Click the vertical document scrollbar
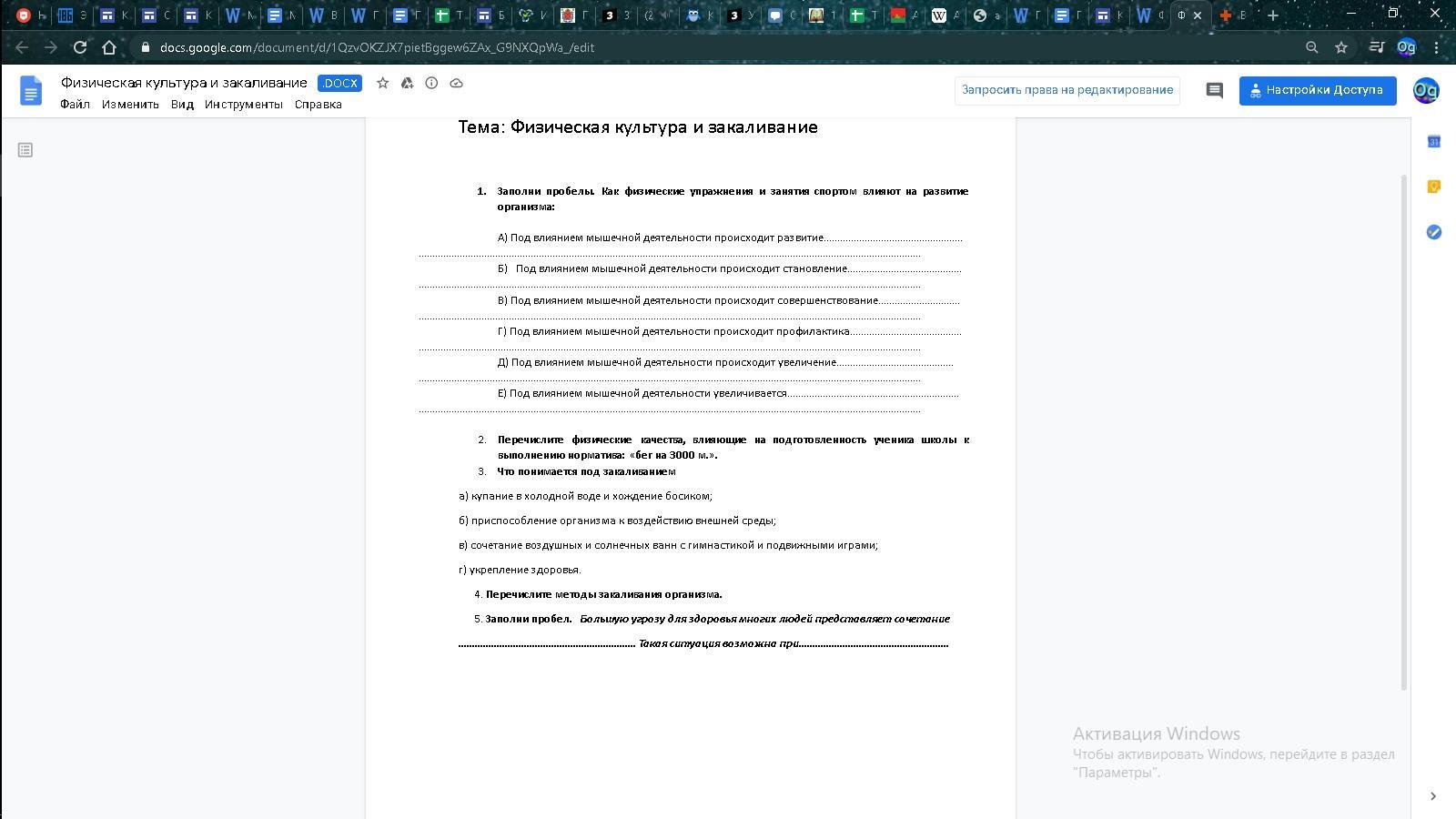The image size is (1456, 819). pos(1404,431)
